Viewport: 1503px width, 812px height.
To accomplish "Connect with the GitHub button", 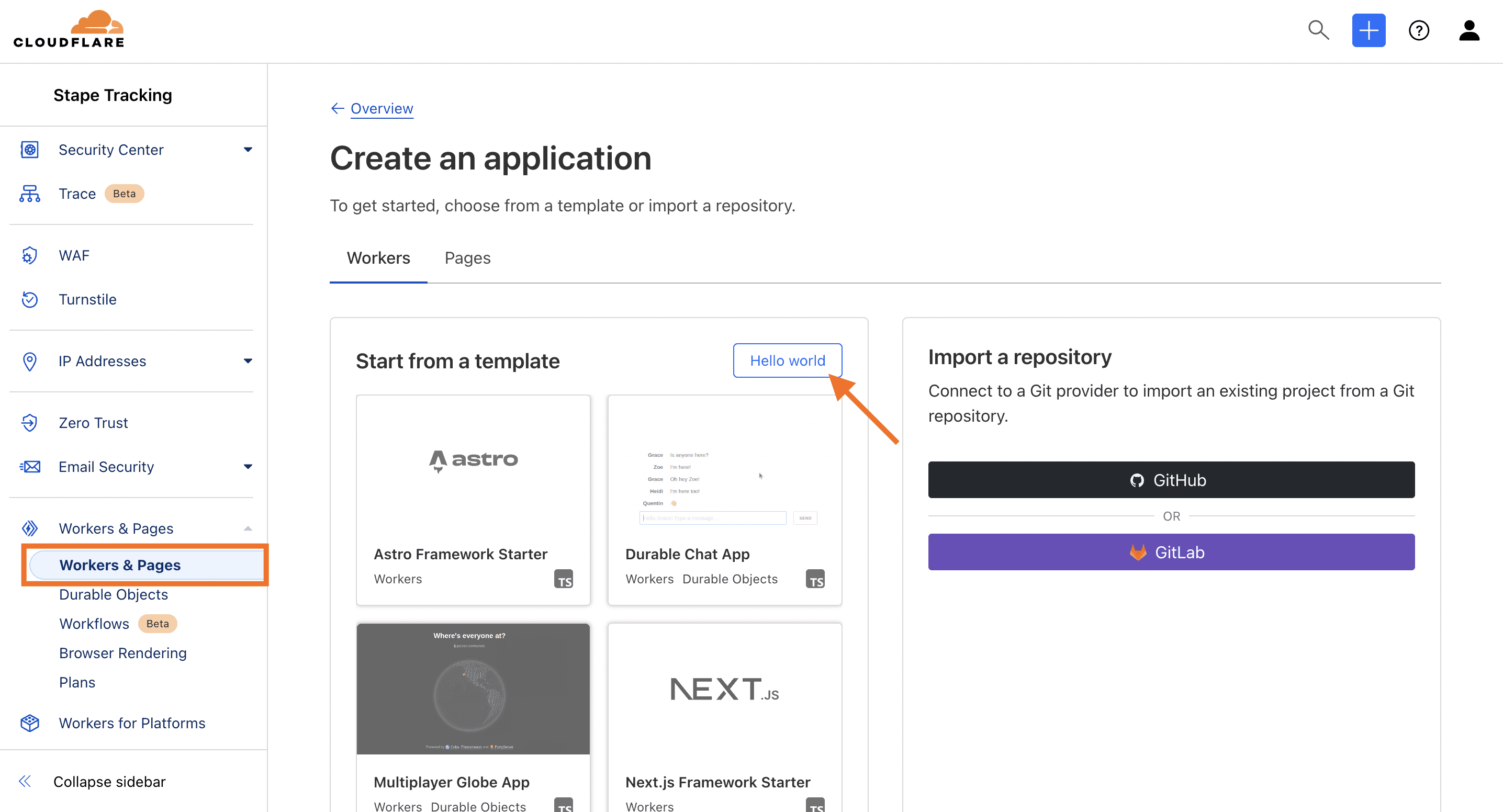I will pos(1171,479).
